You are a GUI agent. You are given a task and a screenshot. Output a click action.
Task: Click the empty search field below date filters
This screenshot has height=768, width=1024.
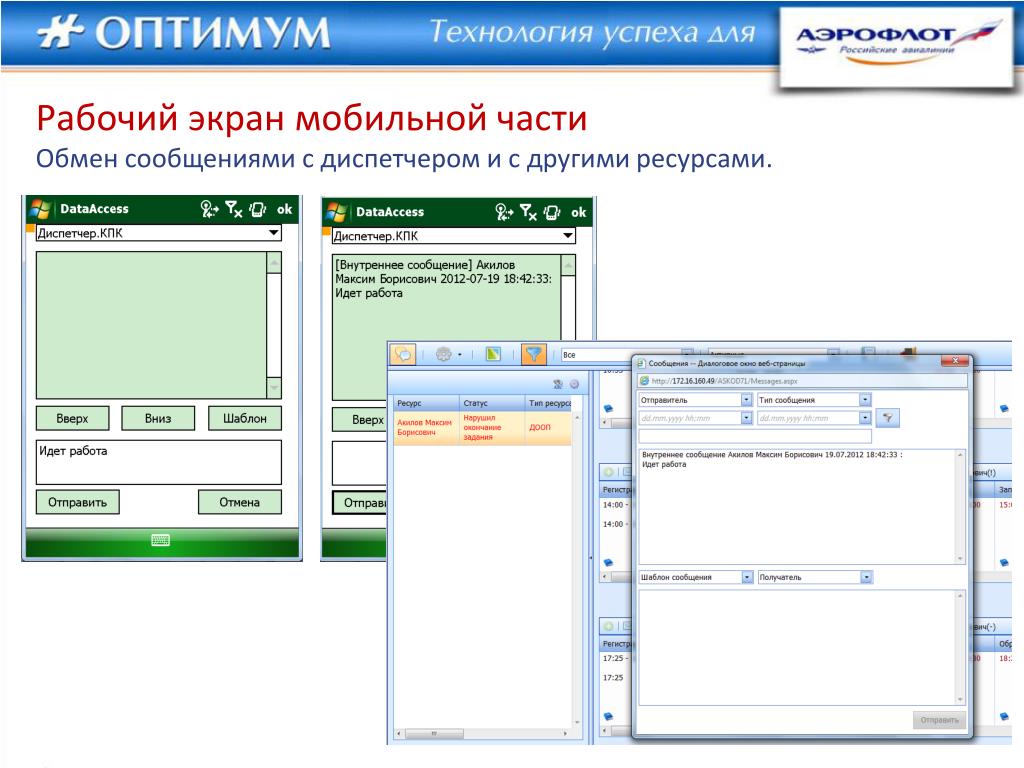coord(755,436)
